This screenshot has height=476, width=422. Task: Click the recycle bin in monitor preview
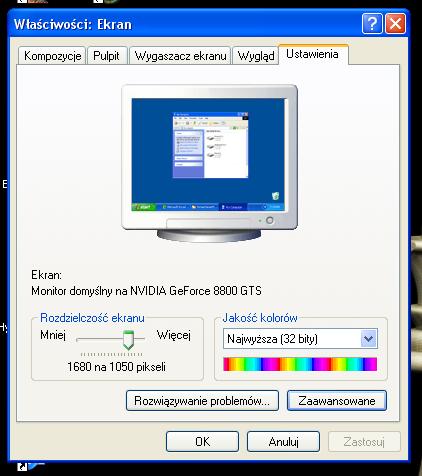pyautogui.click(x=275, y=196)
